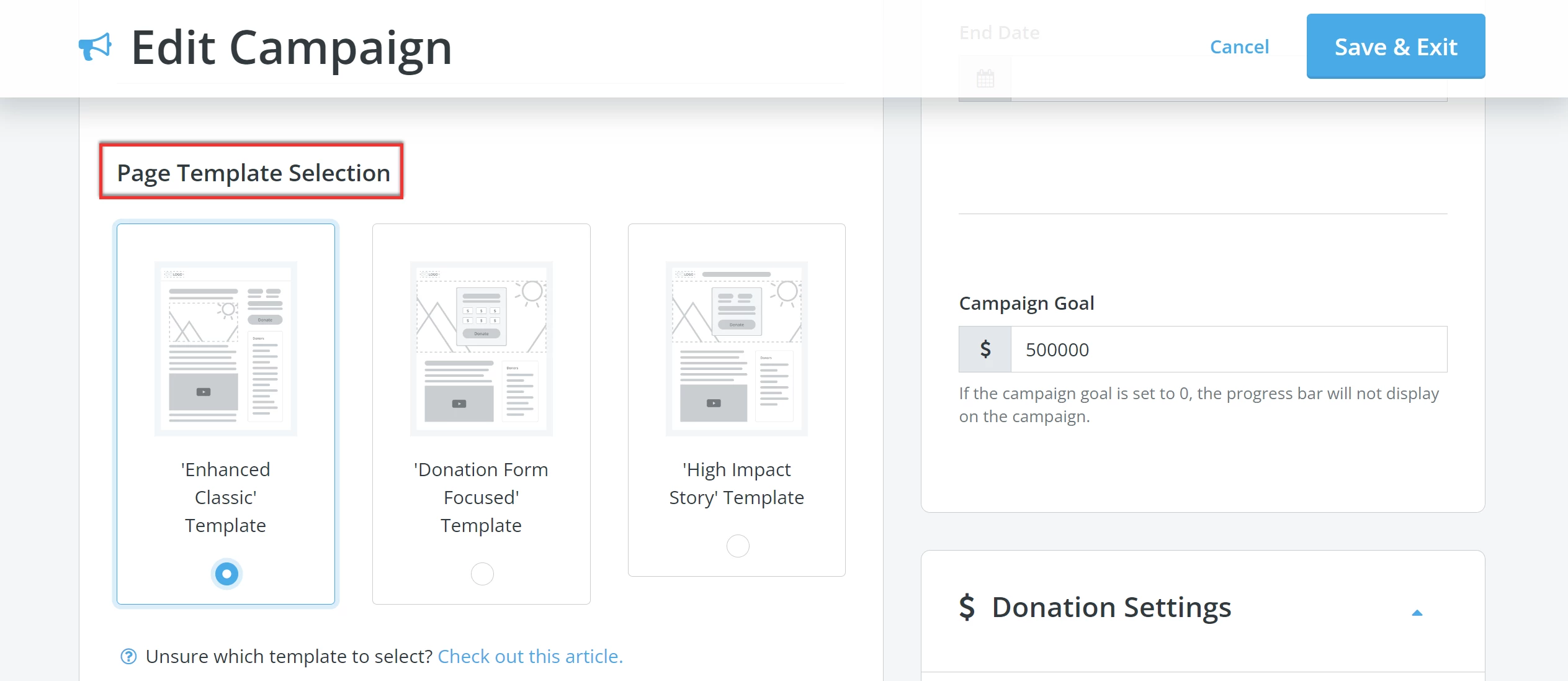
Task: Select the 'Donation Form Focused' radio button
Action: (482, 574)
